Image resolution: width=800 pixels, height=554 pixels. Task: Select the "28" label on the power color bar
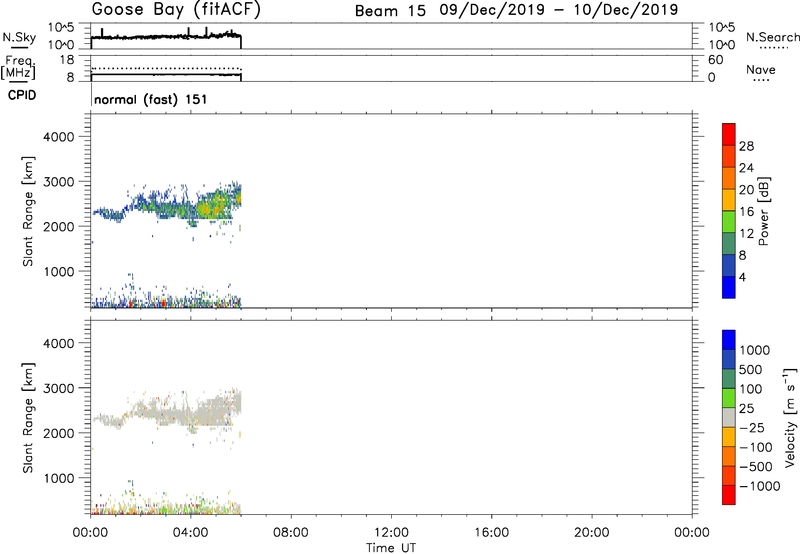(746, 146)
